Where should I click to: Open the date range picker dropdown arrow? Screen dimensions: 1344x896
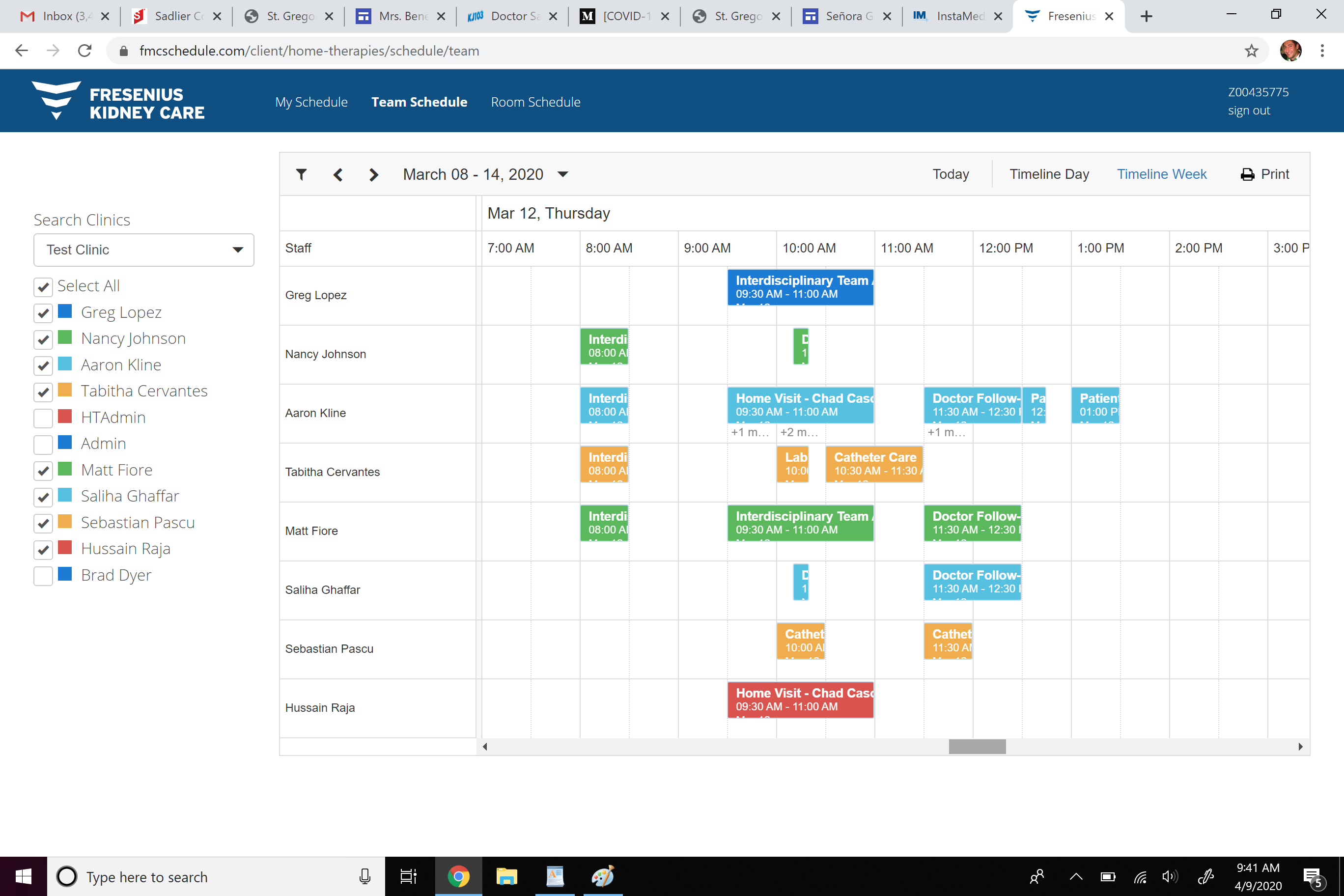563,174
